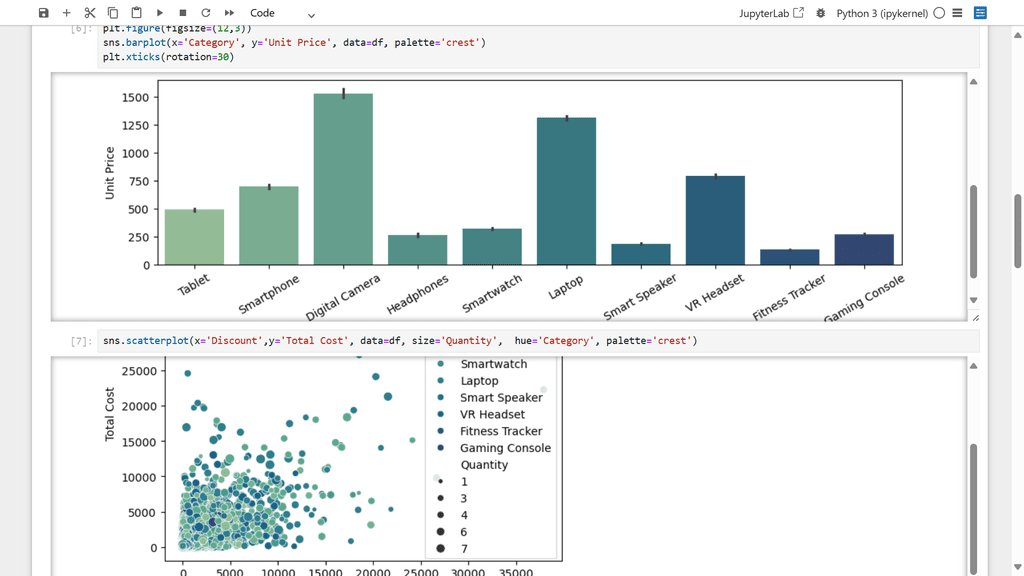Click inside the sns.scatterplot code cell

(538, 341)
